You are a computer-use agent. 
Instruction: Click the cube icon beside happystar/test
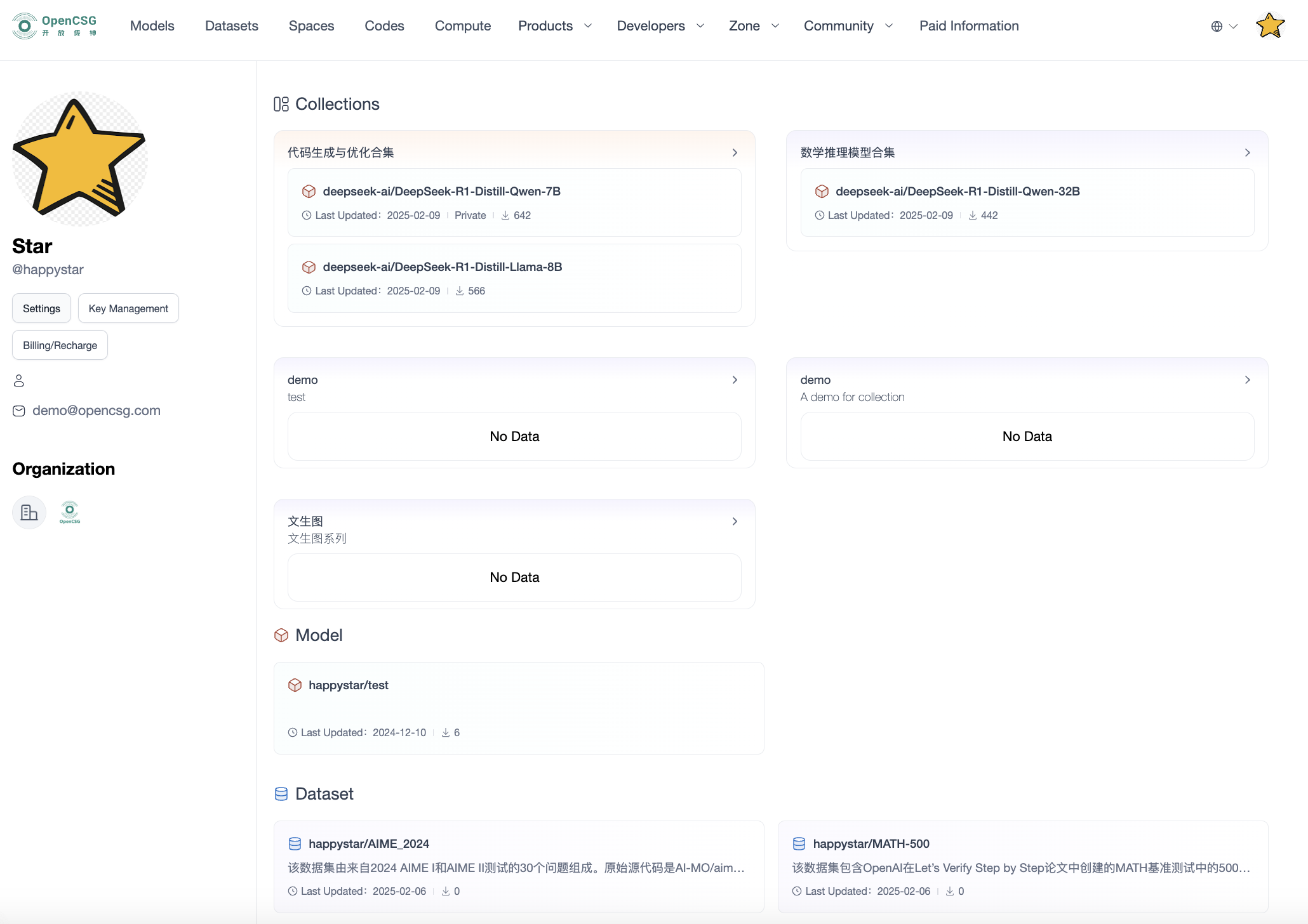295,685
